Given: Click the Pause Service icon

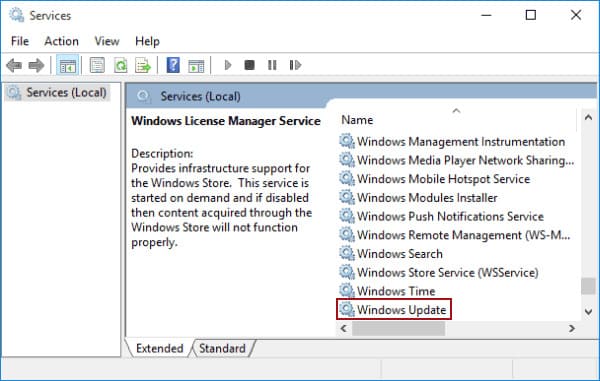Looking at the screenshot, I should [x=272, y=65].
